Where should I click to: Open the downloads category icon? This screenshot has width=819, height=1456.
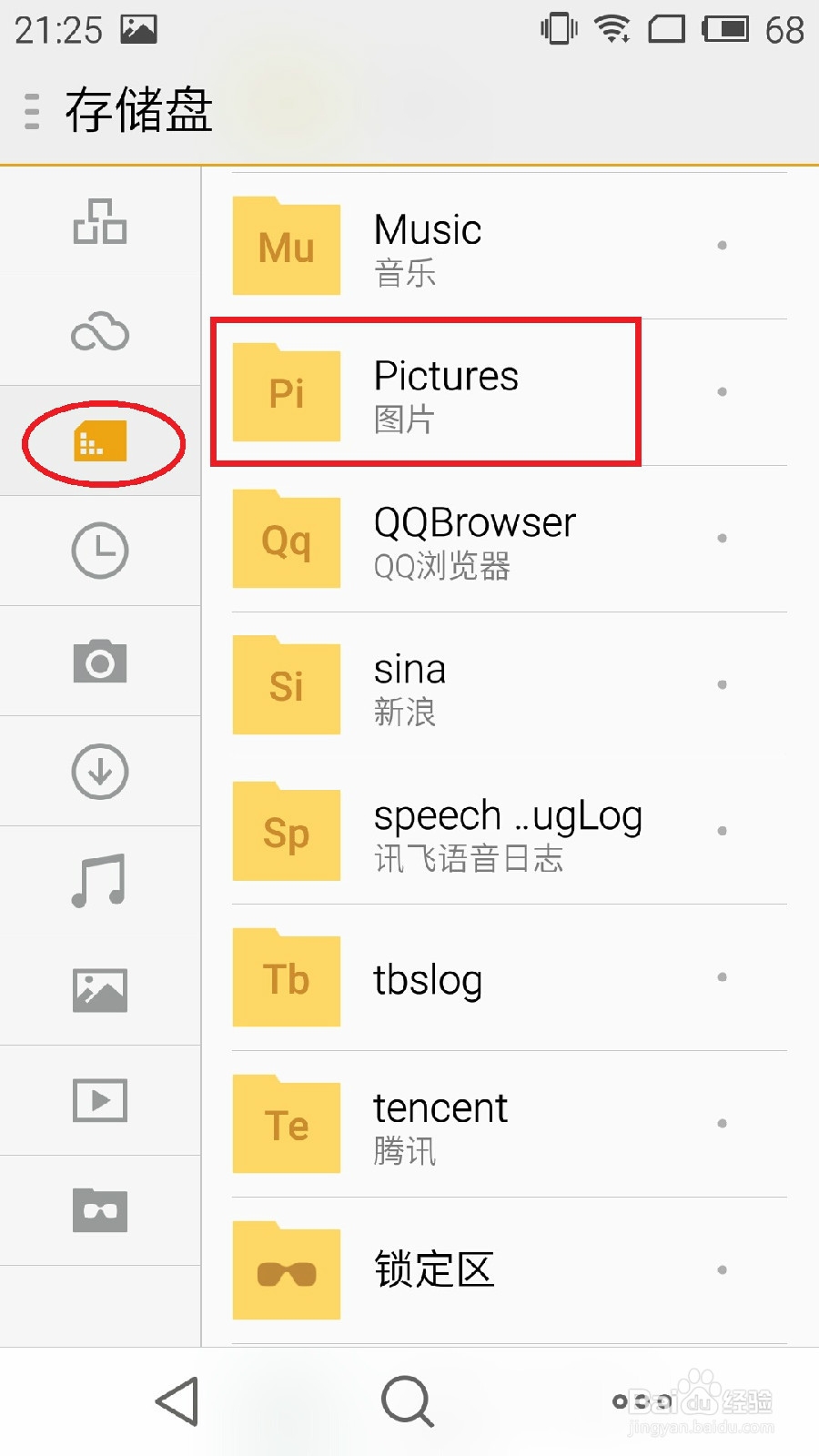click(100, 772)
